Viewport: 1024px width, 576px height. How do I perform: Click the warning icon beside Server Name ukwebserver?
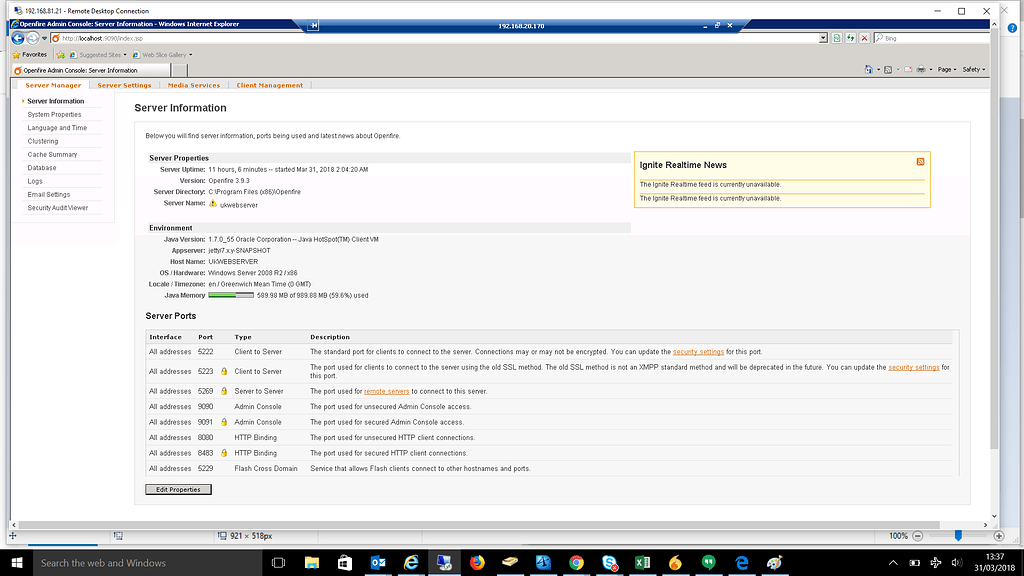pyautogui.click(x=212, y=204)
